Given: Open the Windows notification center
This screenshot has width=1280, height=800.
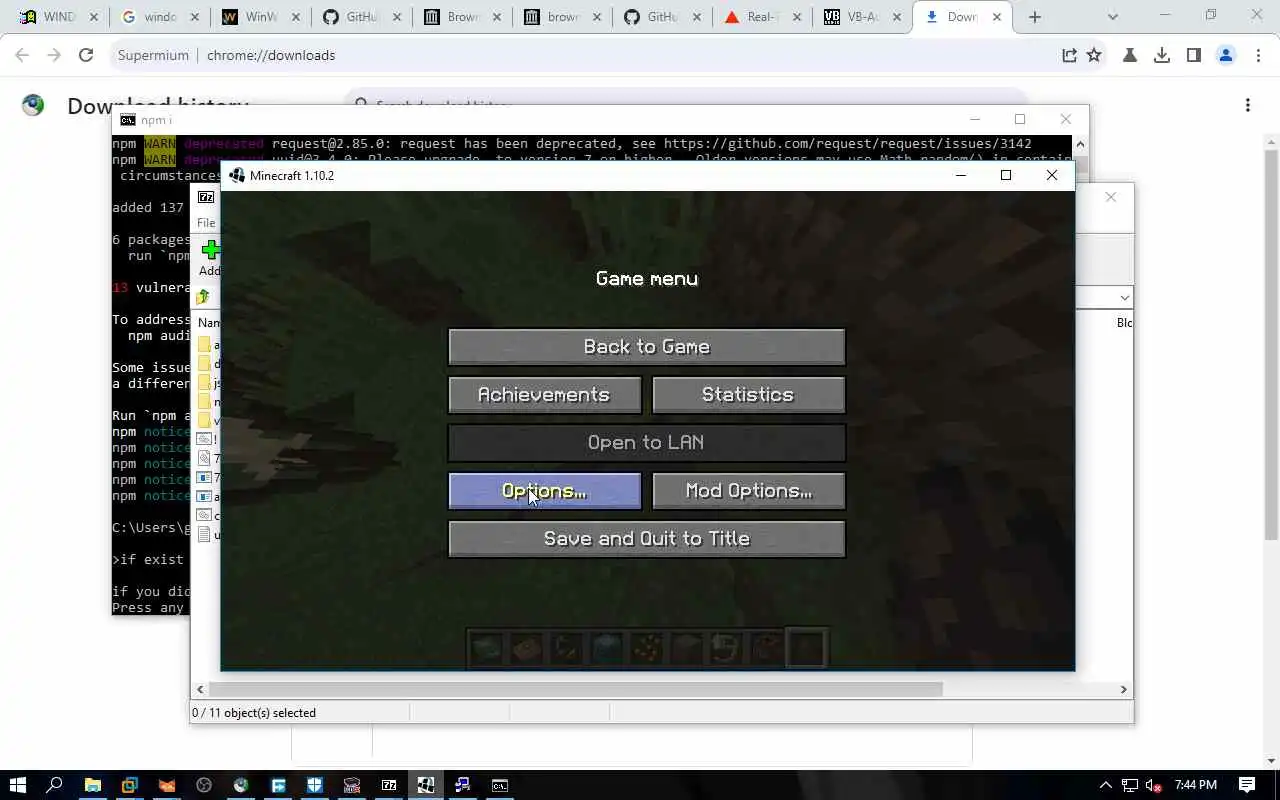Looking at the screenshot, I should pyautogui.click(x=1247, y=785).
